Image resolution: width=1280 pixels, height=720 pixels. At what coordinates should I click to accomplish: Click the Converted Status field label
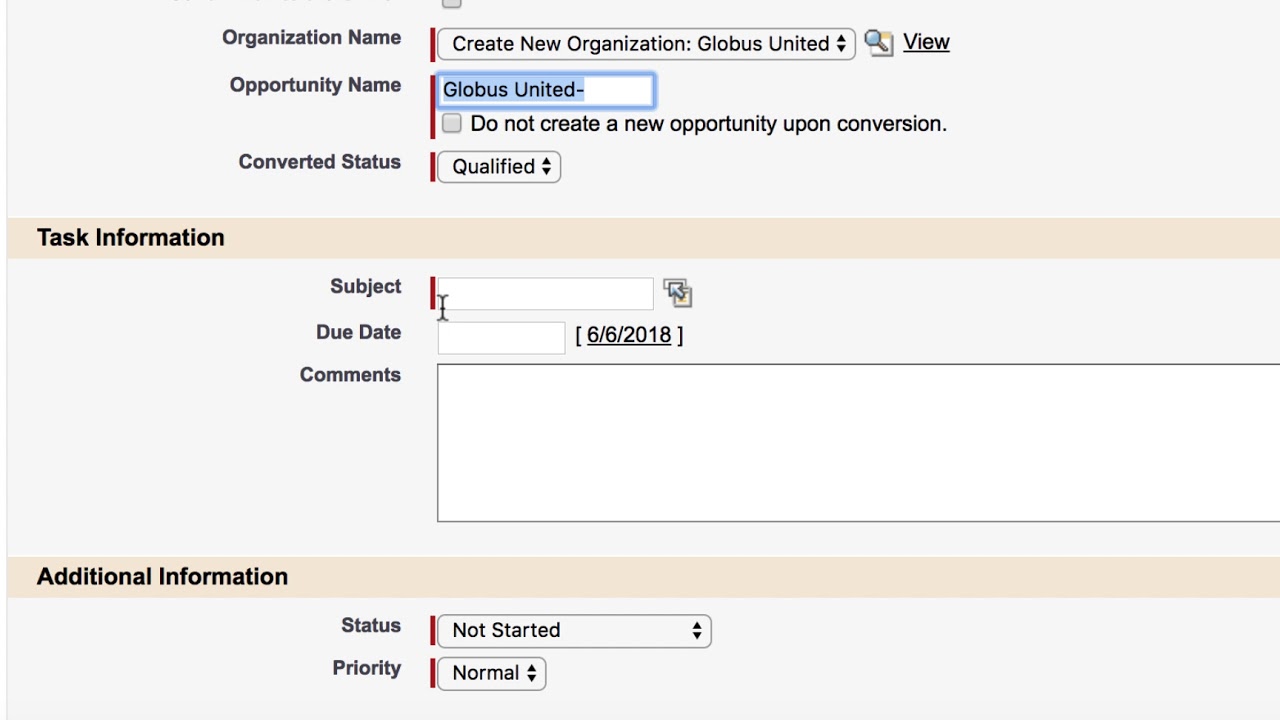pos(319,162)
